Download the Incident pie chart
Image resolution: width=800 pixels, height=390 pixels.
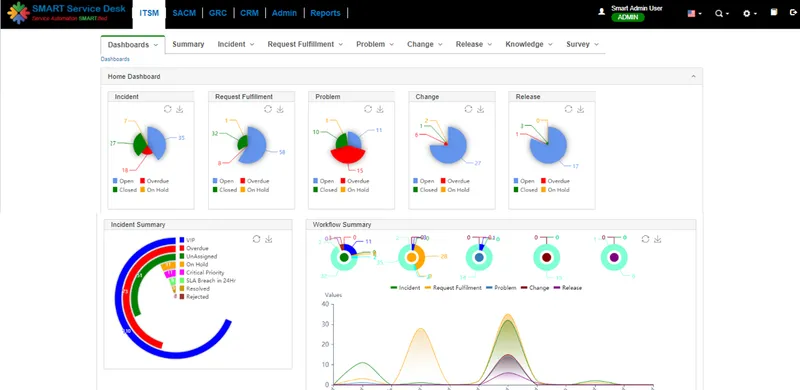[180, 109]
